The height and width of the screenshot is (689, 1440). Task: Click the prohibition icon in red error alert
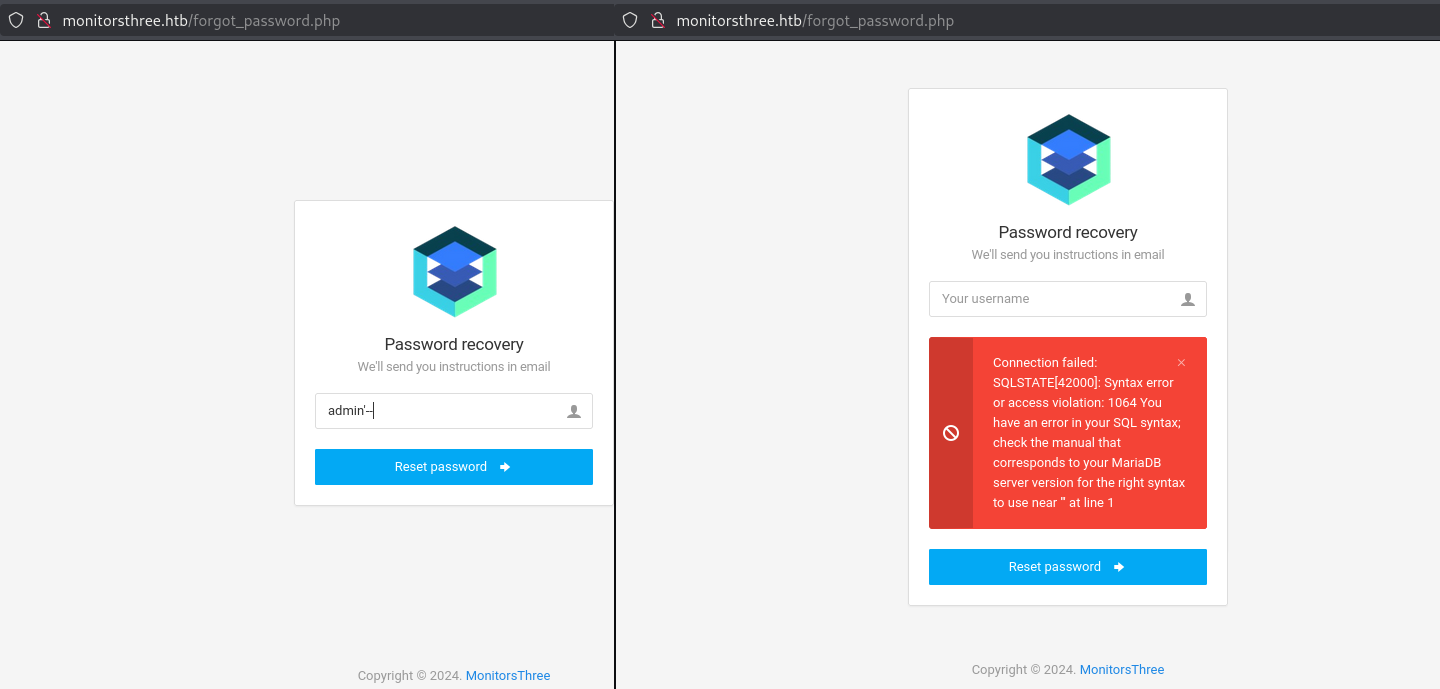951,433
